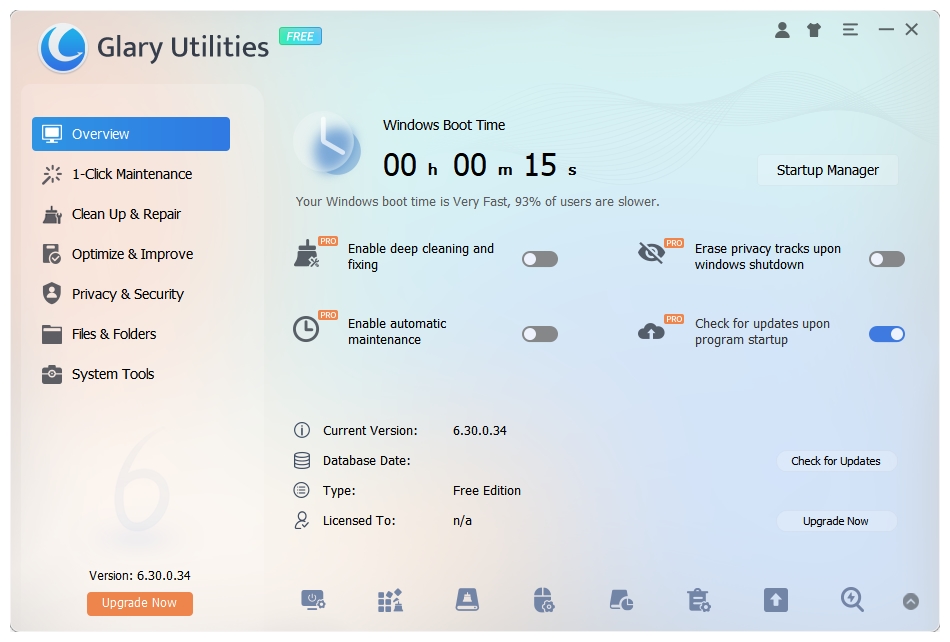The width and height of the screenshot is (950, 642).
Task: Open the disk cleaner drive icon
Action: pyautogui.click(x=467, y=600)
